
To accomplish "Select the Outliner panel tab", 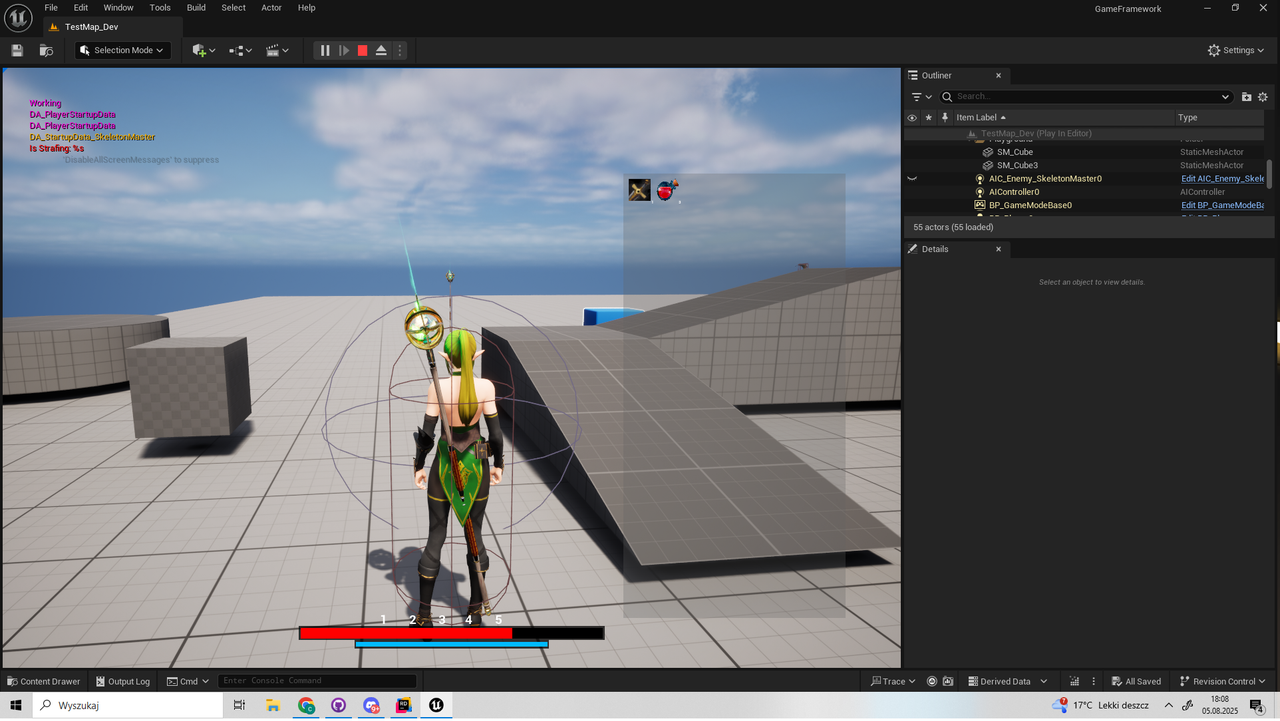I will pyautogui.click(x=937, y=75).
